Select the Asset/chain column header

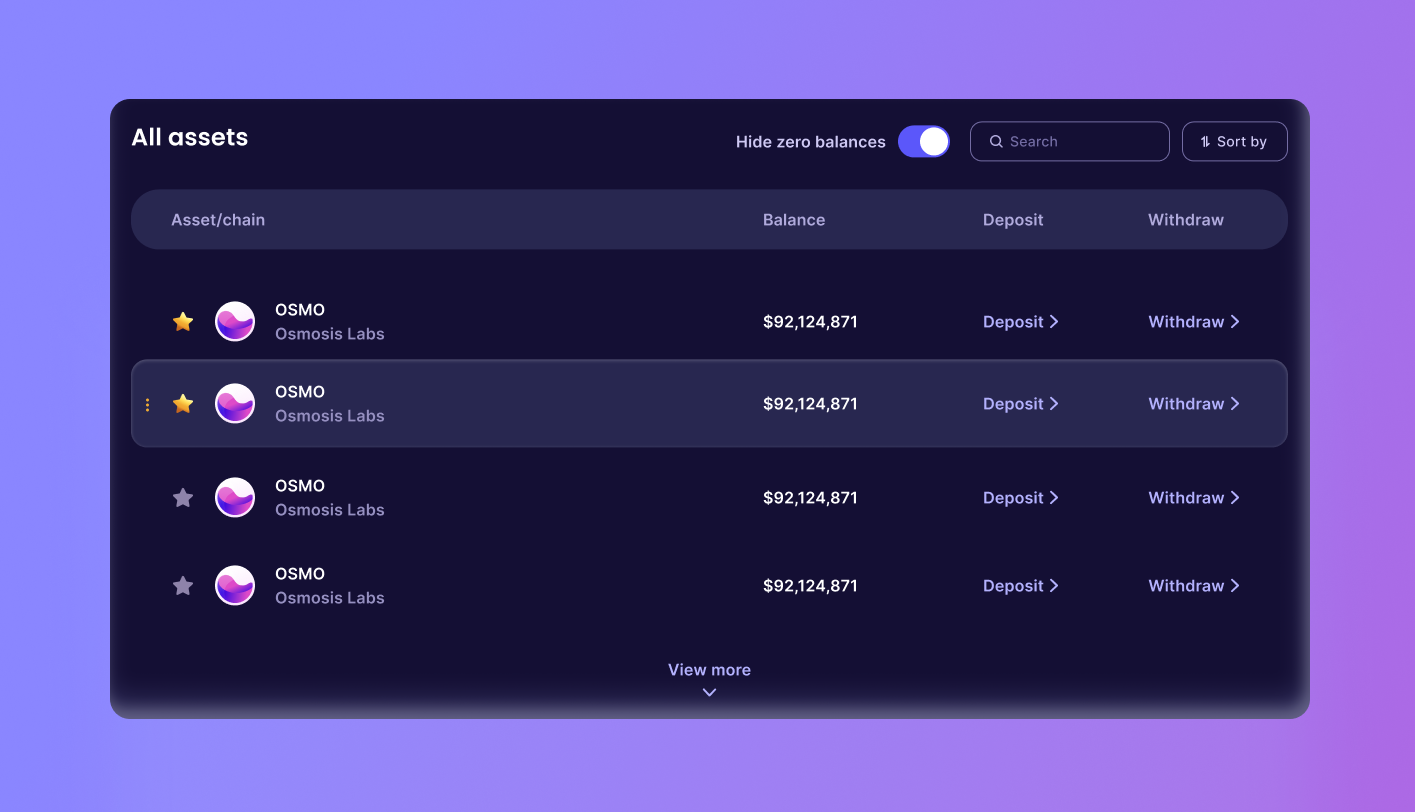click(x=218, y=219)
